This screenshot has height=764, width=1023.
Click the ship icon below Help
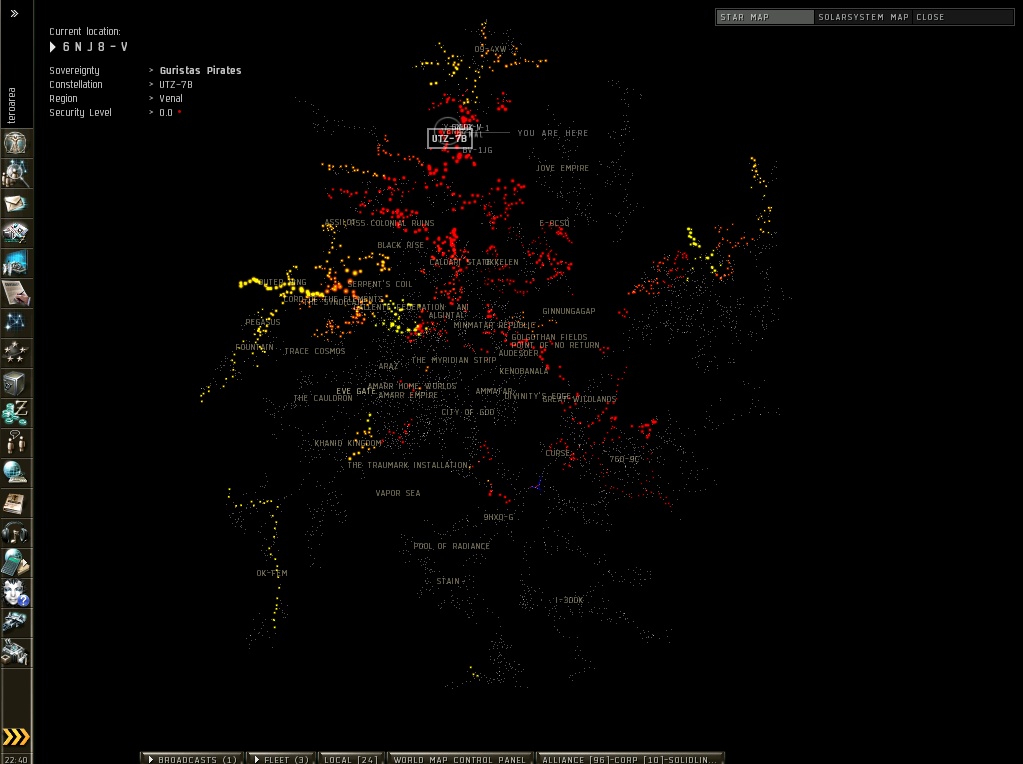click(16, 622)
